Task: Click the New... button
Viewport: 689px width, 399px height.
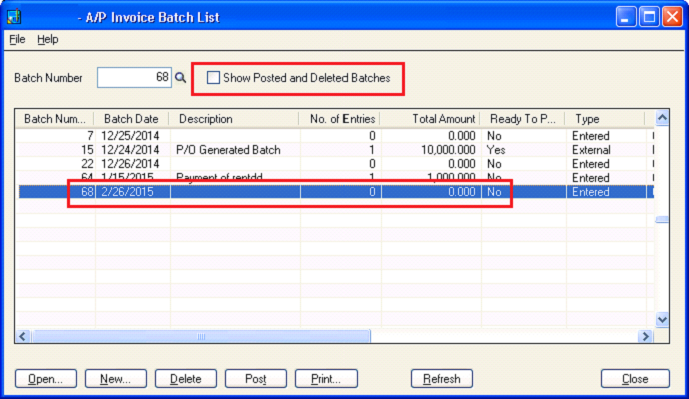Action: click(116, 379)
